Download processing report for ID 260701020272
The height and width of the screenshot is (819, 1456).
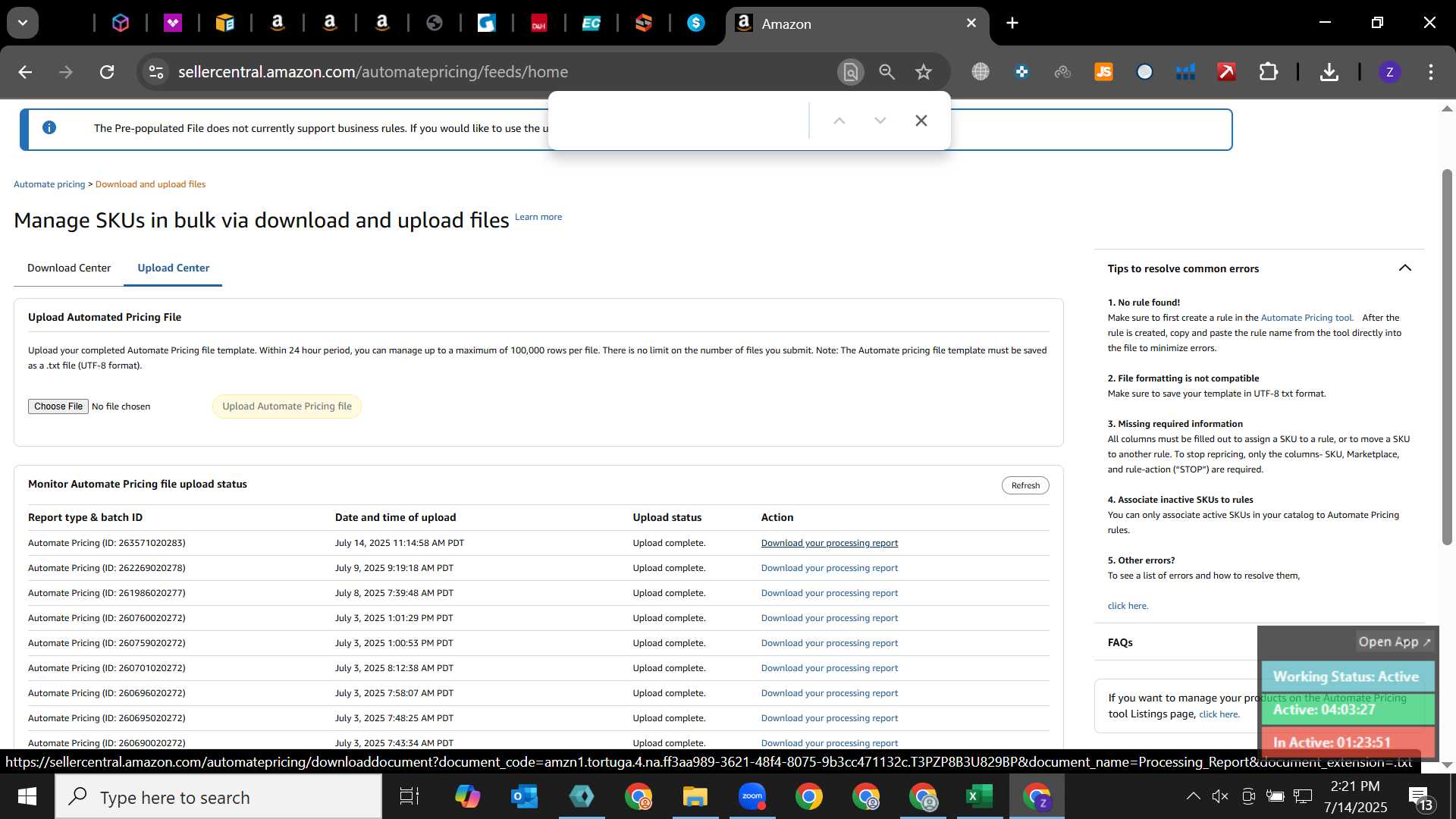[829, 668]
